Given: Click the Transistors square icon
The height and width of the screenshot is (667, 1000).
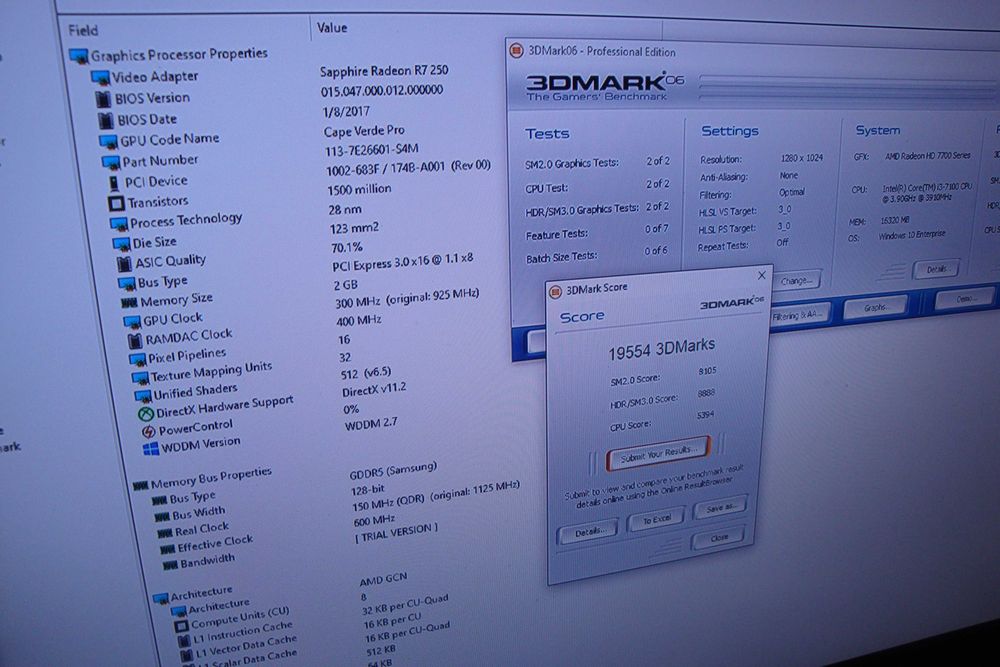Looking at the screenshot, I should pos(116,203).
